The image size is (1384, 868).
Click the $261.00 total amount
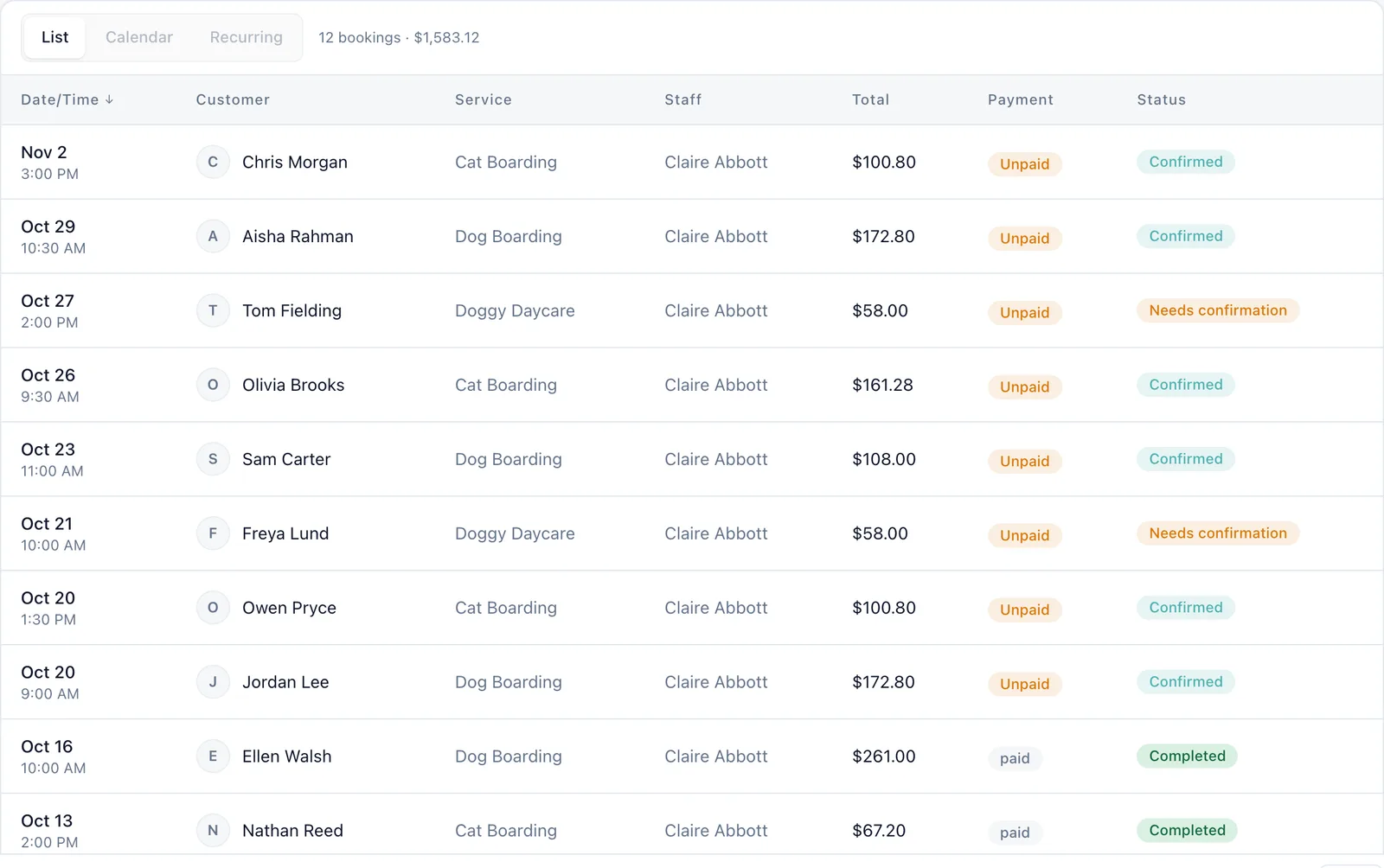[x=884, y=756]
